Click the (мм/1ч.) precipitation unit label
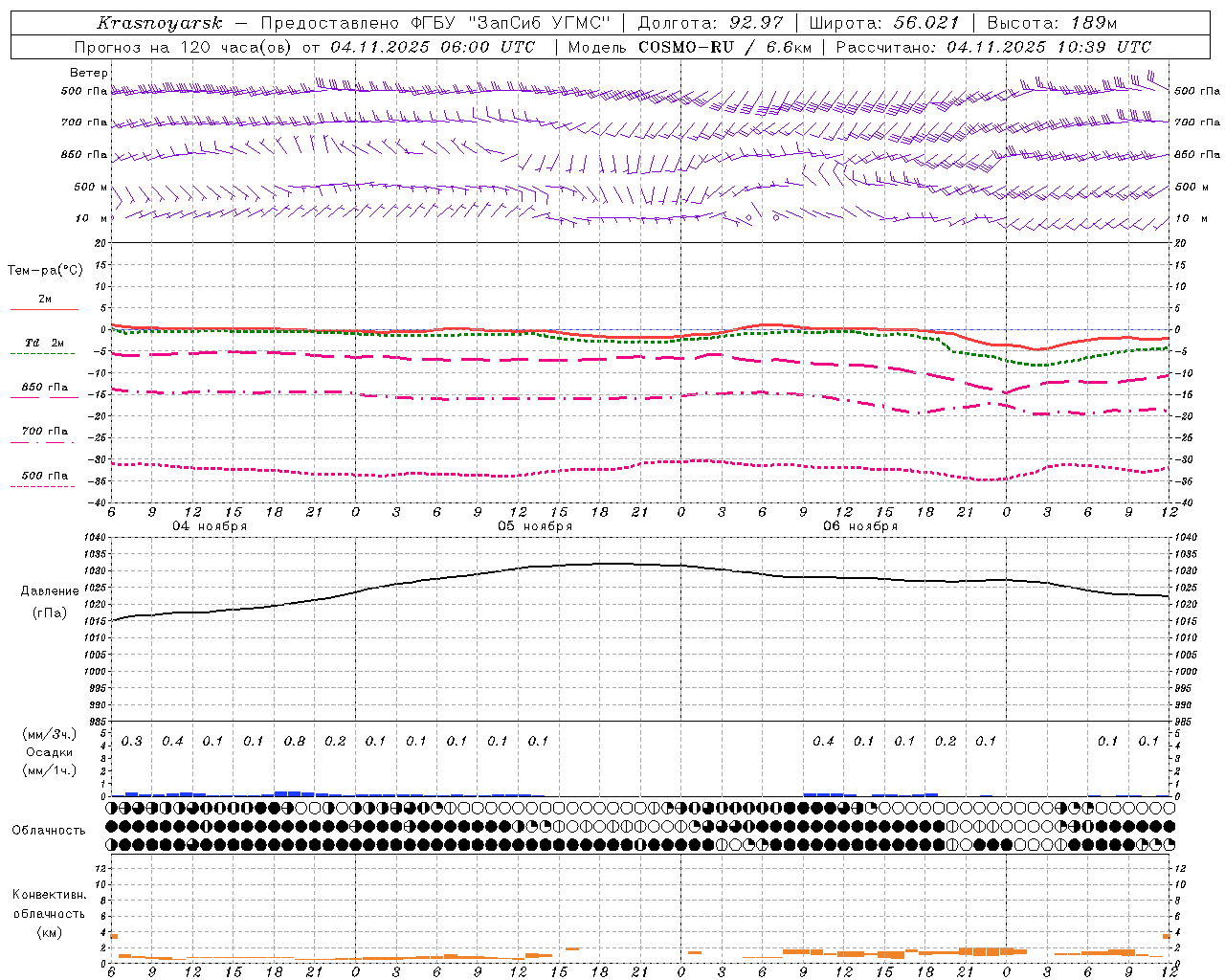This screenshot has height=980, width=1225. pyautogui.click(x=50, y=770)
